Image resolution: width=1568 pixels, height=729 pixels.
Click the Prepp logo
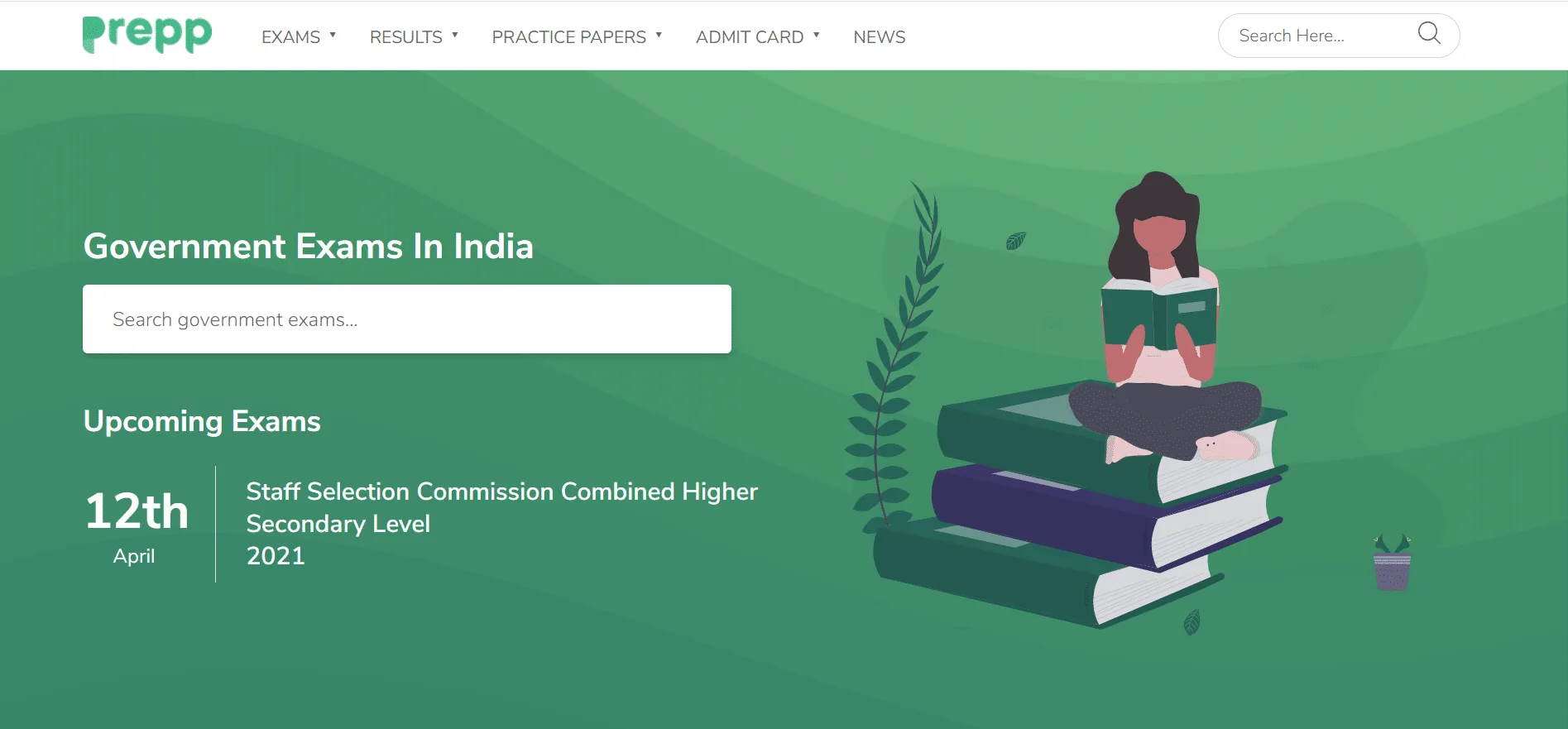click(x=147, y=34)
